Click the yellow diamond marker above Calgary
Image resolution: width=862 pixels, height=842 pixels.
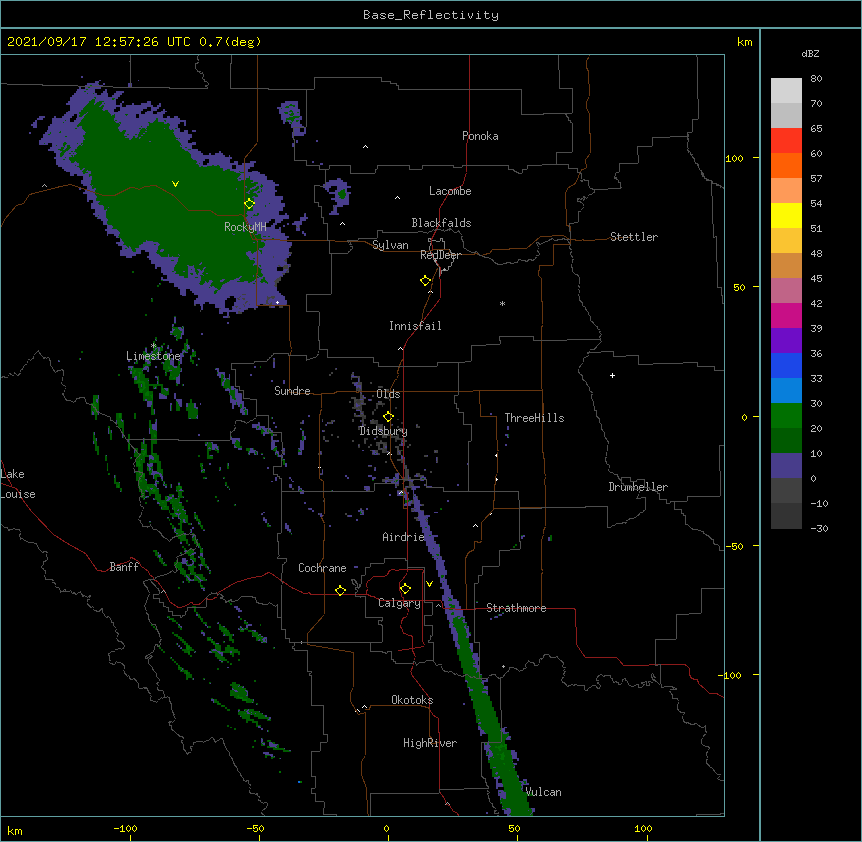click(405, 589)
